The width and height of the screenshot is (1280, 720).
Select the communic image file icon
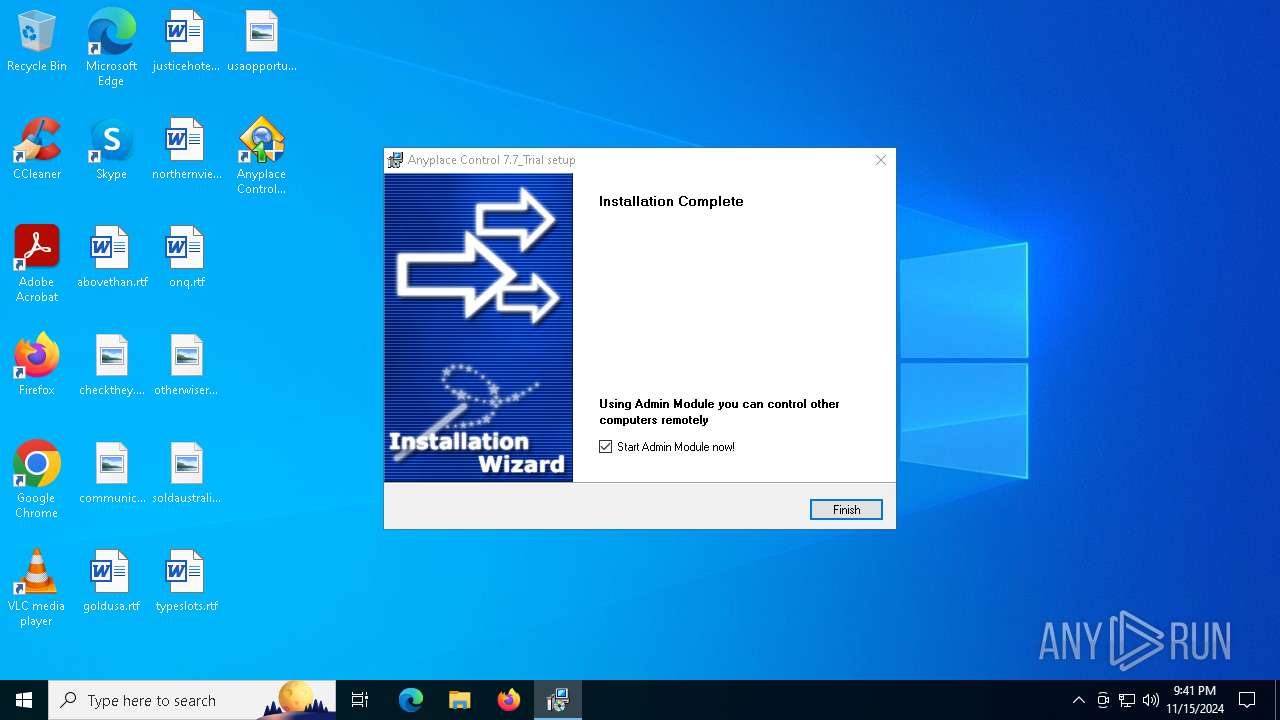tap(112, 474)
